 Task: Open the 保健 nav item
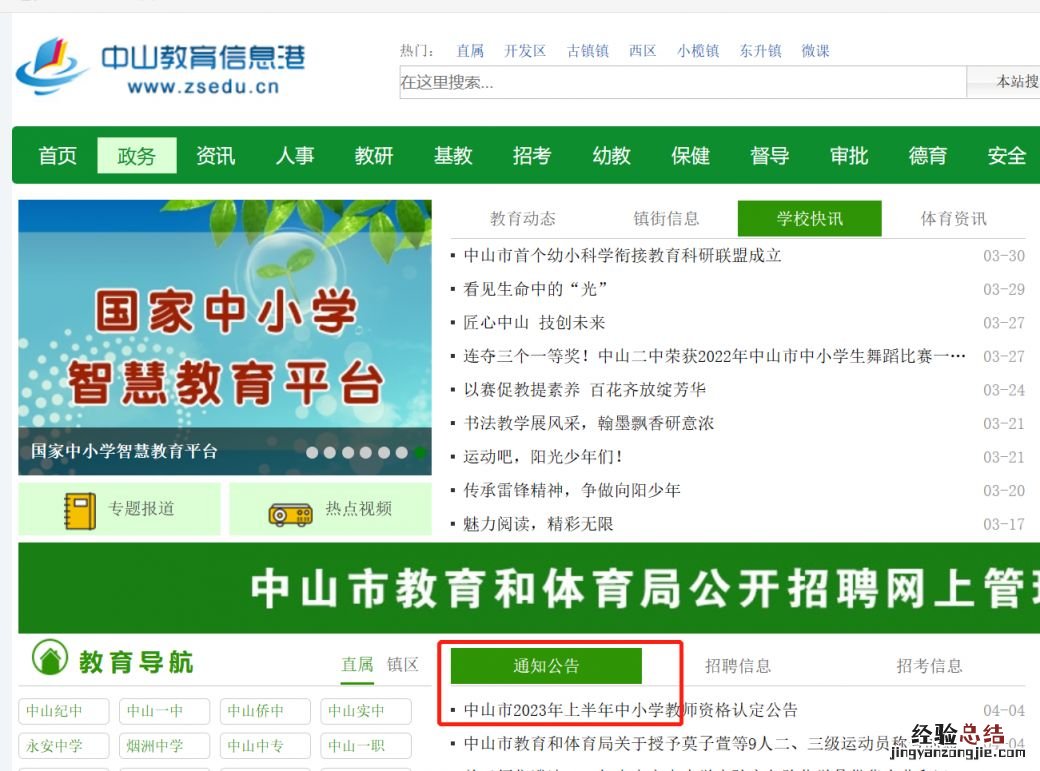pos(690,156)
